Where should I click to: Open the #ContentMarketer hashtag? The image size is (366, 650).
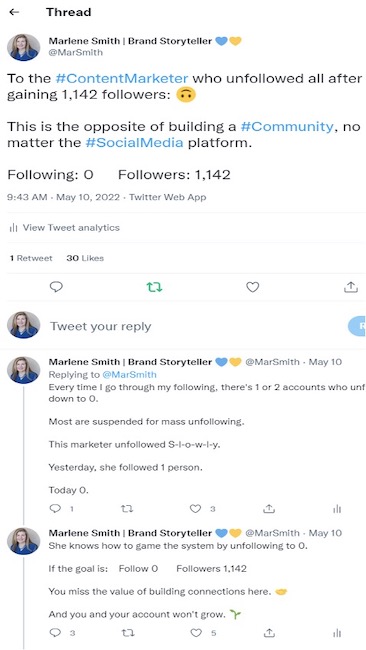click(x=122, y=78)
